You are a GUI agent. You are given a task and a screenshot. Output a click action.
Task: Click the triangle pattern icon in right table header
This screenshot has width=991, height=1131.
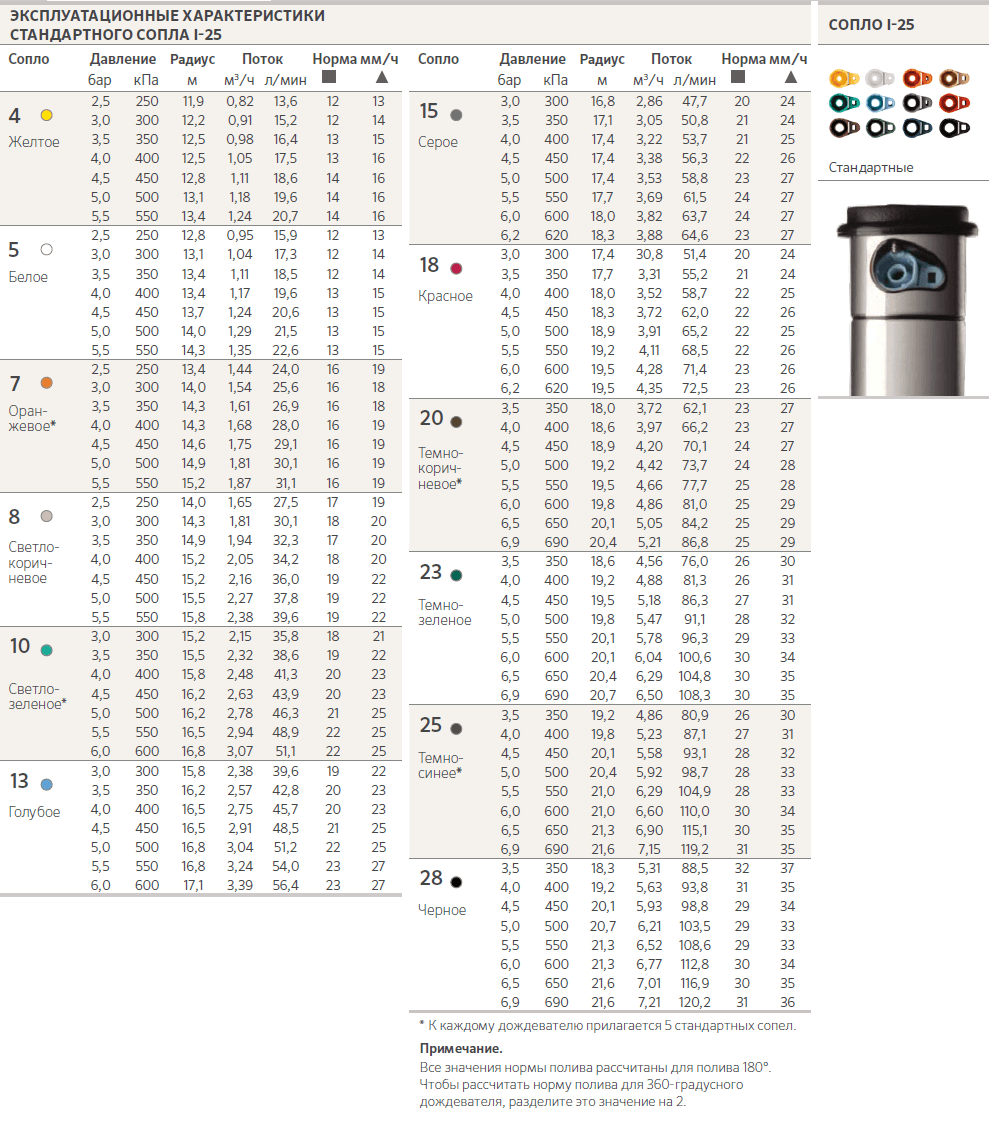pyautogui.click(x=790, y=77)
